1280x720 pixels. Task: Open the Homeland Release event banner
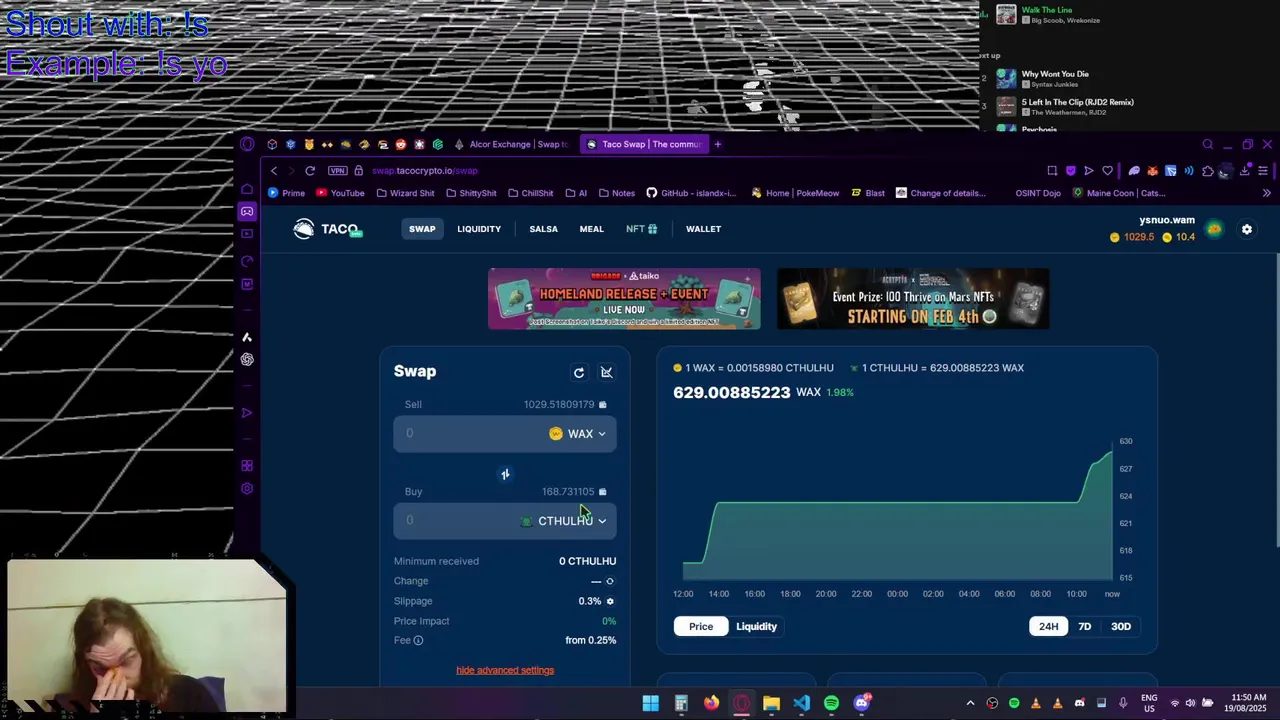(624, 298)
